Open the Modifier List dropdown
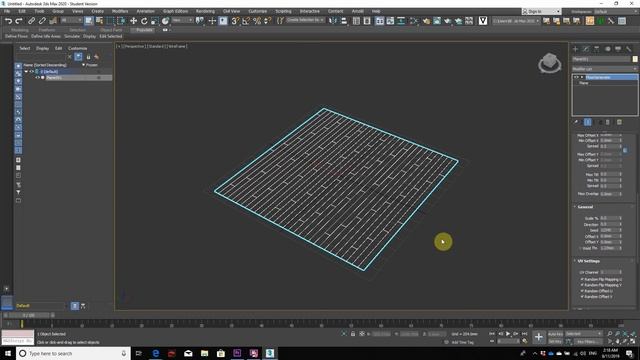Screen dimensions: 640x360 604,69
